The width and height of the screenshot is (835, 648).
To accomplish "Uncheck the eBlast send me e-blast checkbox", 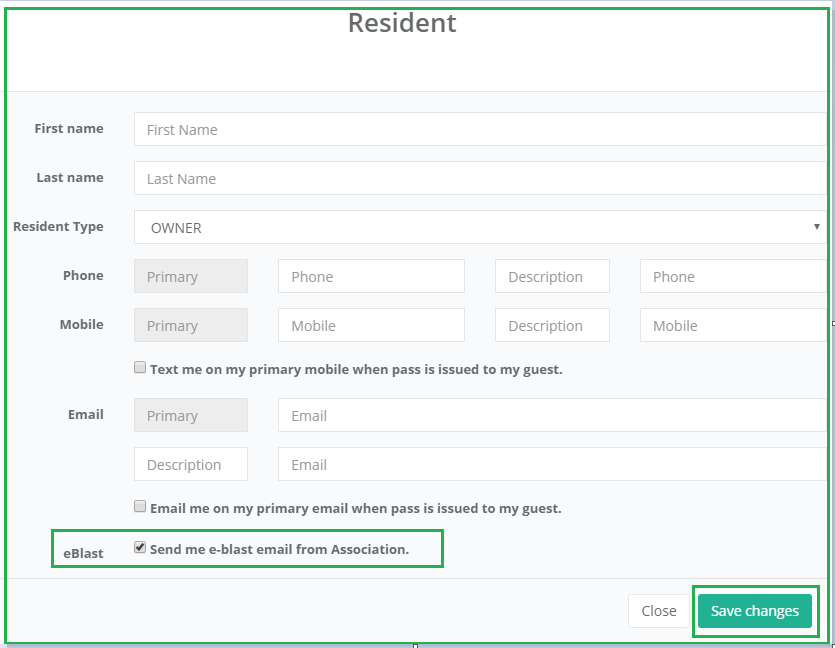I will coord(141,548).
